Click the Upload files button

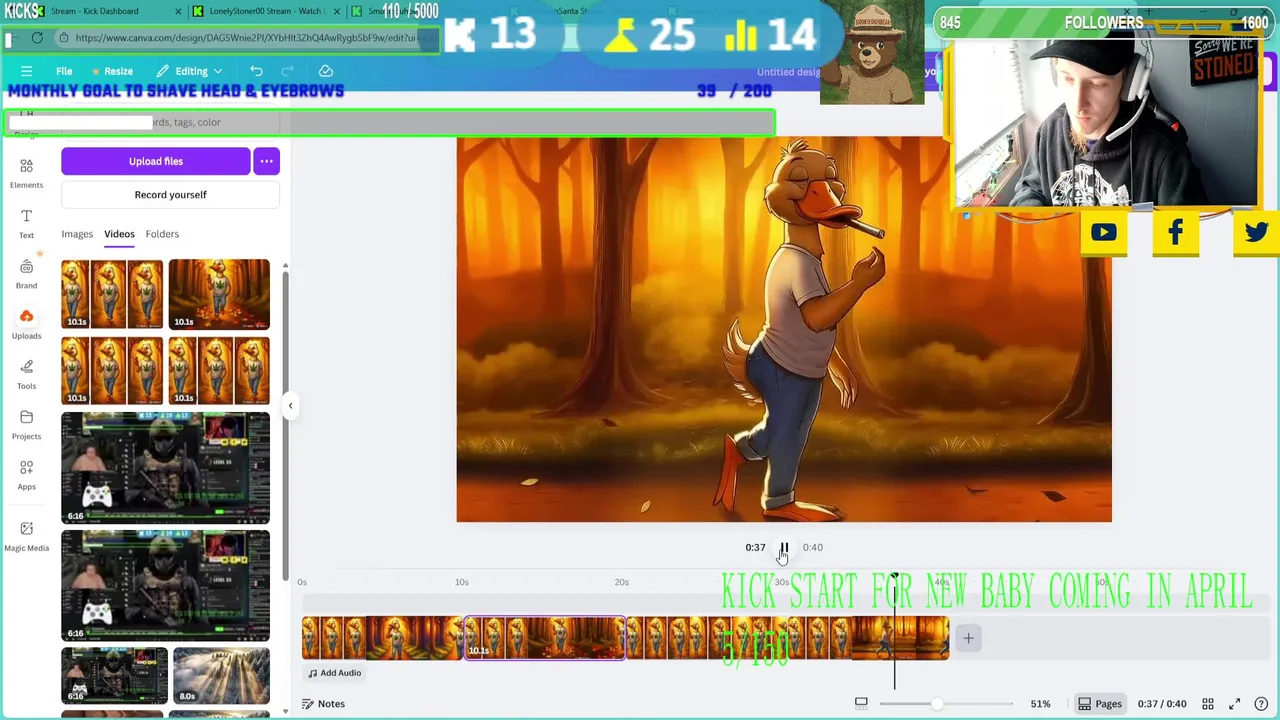(156, 161)
